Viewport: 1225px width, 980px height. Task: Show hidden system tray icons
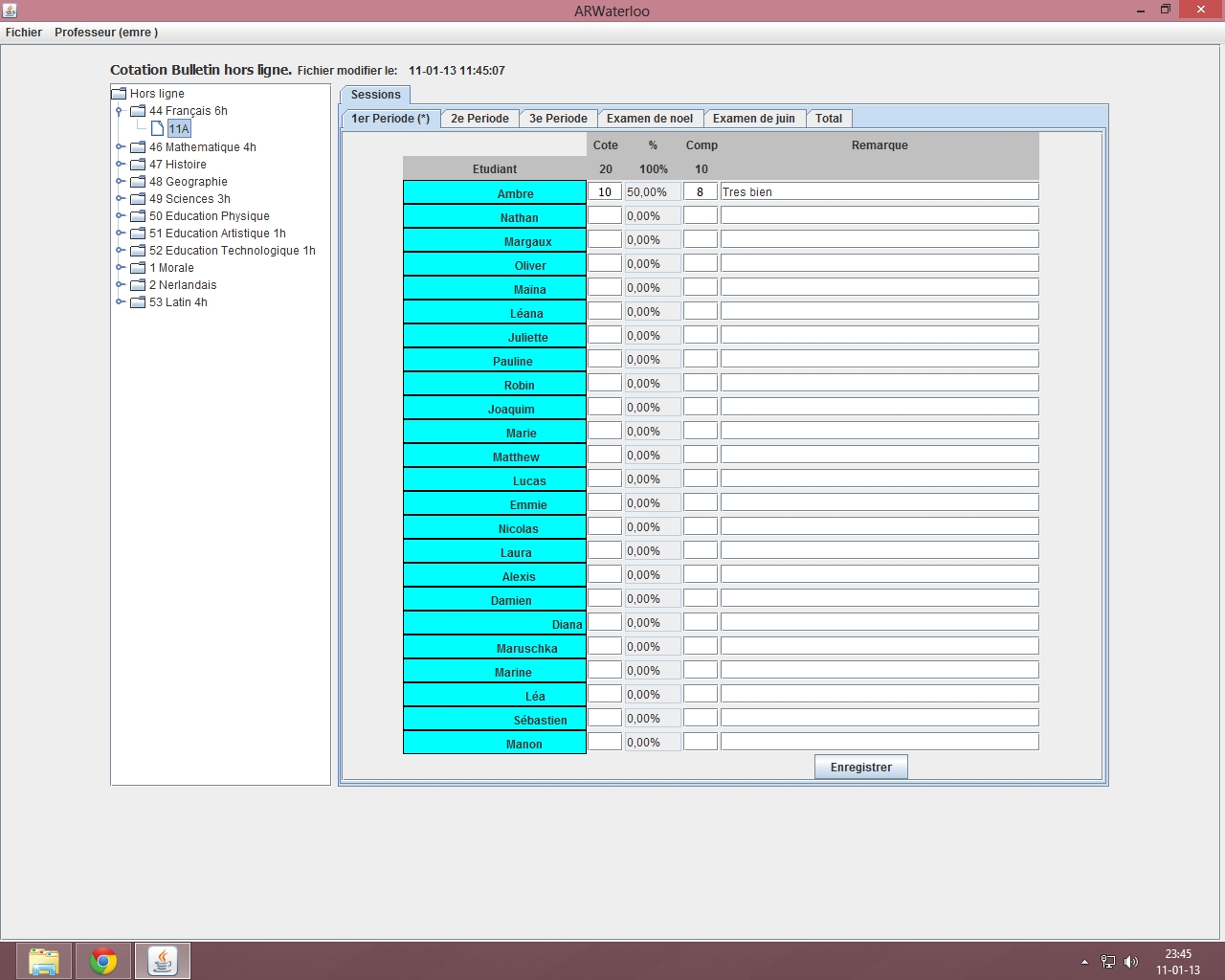click(1084, 962)
